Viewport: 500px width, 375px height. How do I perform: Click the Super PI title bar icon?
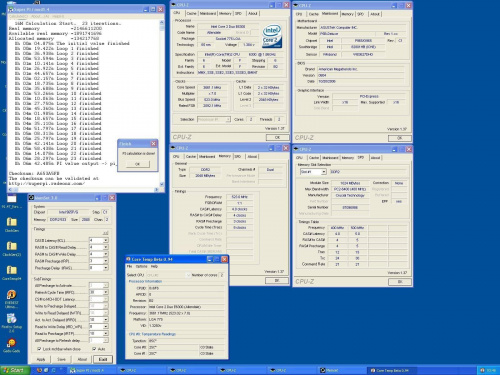[11, 9]
